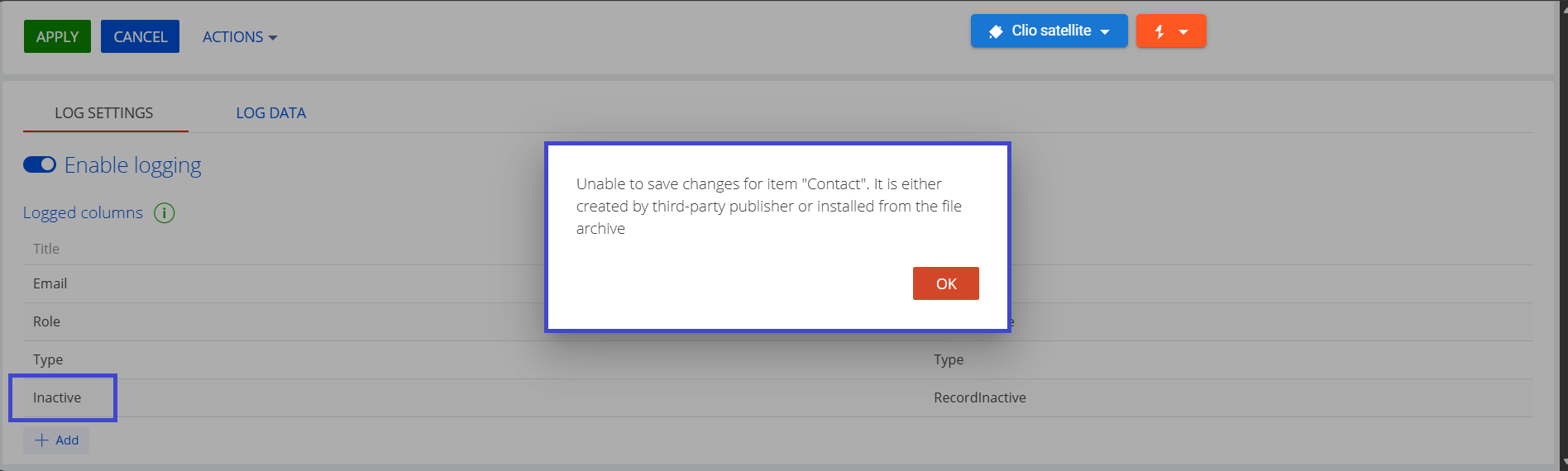Screen dimensions: 1568x471
Task: Select the Email logged column row
Action: [x=50, y=283]
